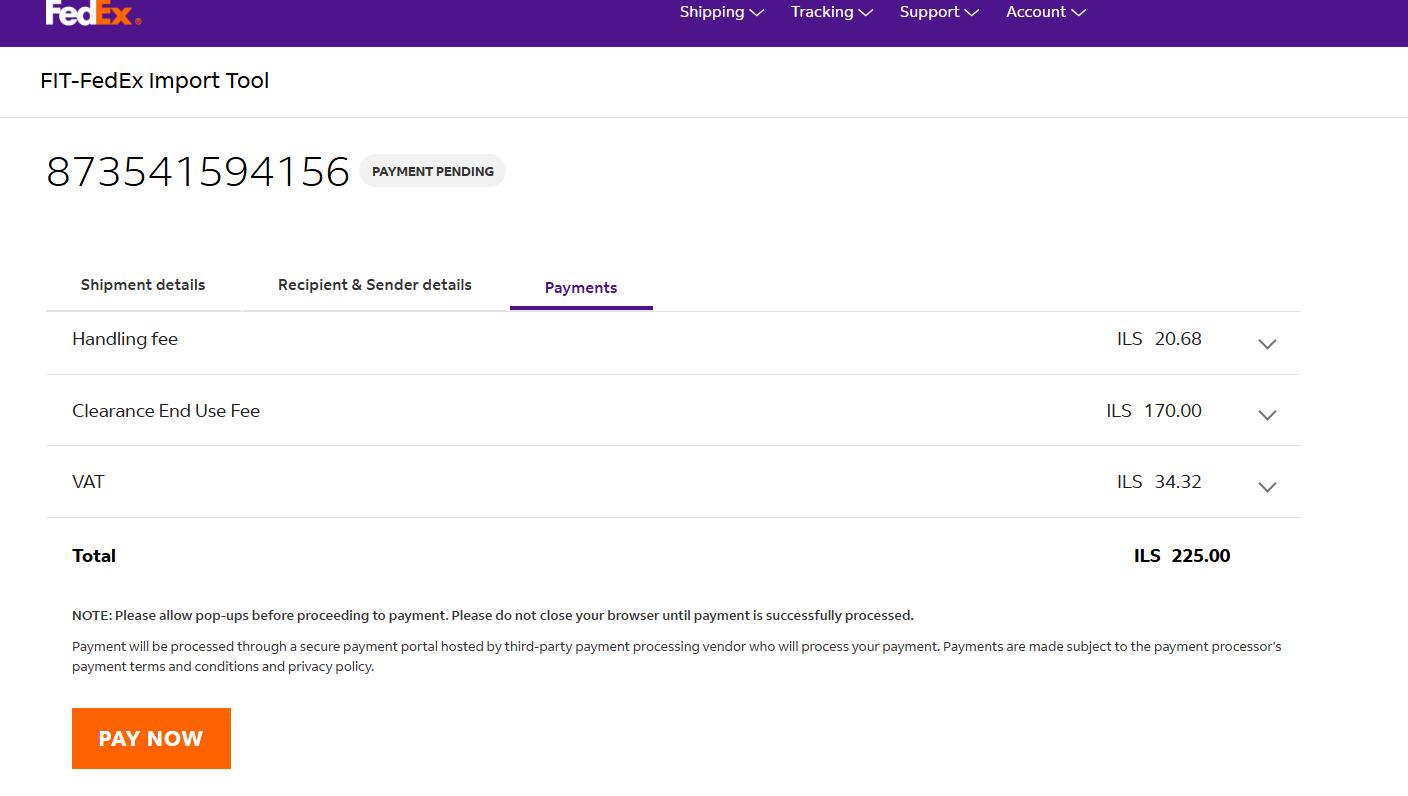The height and width of the screenshot is (796, 1408).
Task: Click the Total label
Action: (94, 556)
